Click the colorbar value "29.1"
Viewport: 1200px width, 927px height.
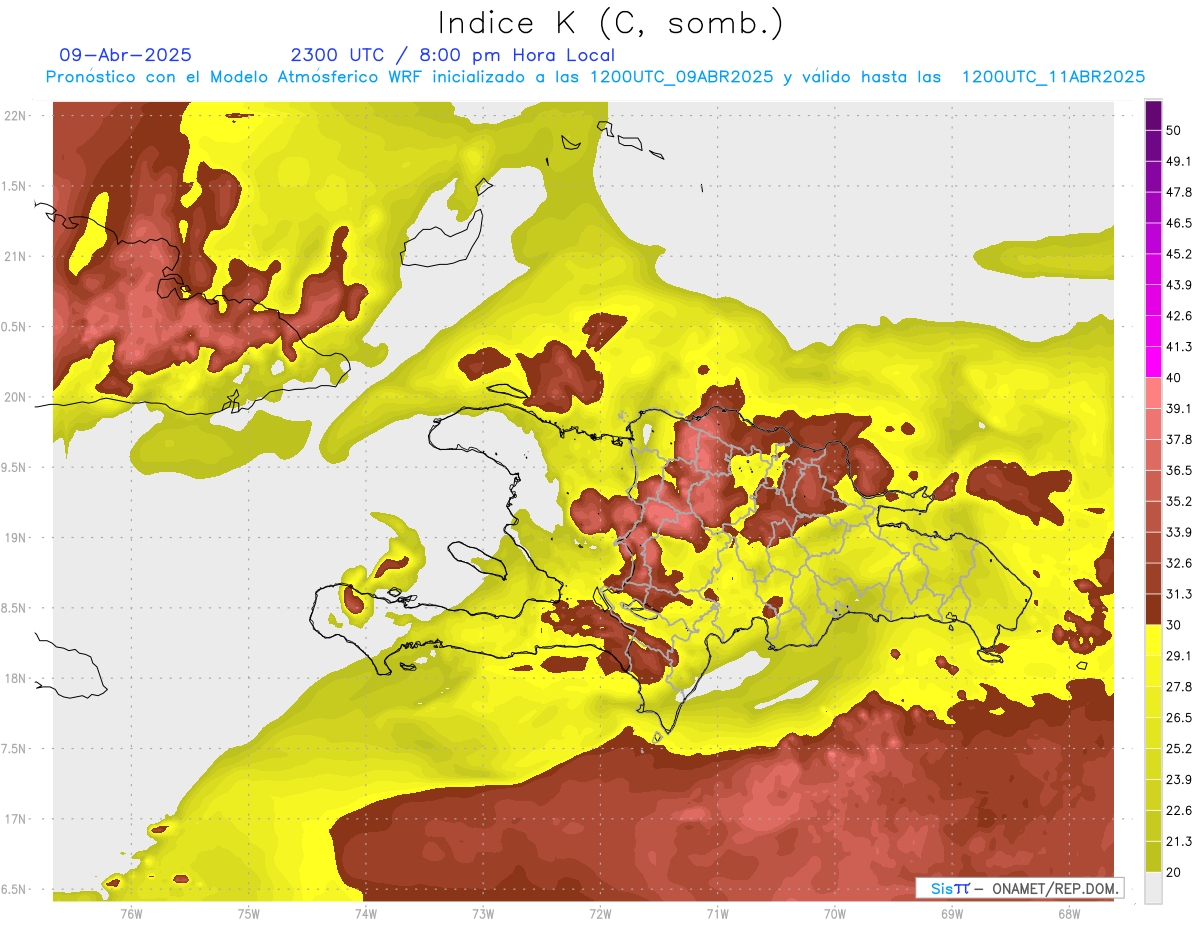(x=1179, y=655)
